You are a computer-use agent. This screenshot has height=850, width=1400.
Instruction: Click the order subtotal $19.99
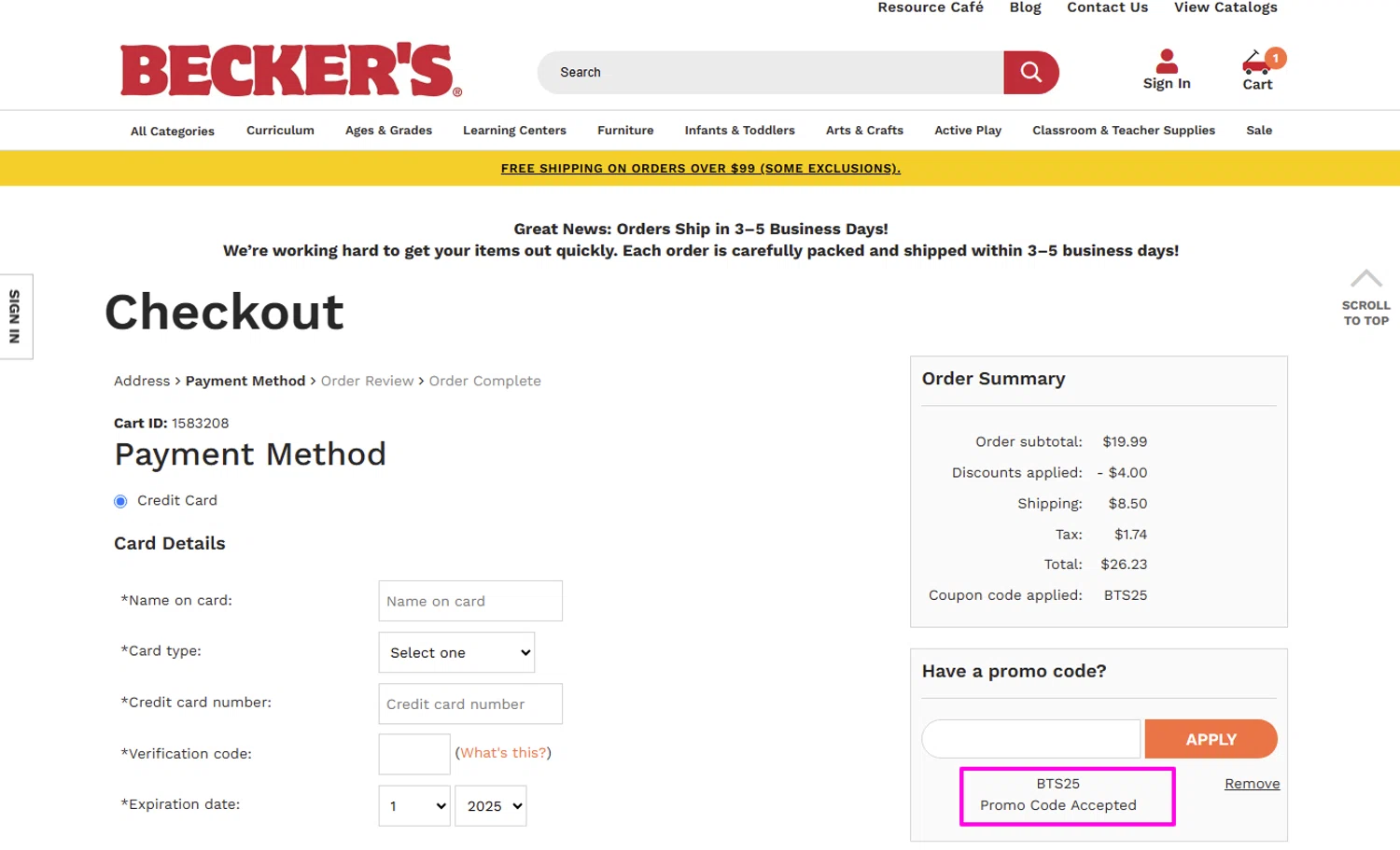(x=1125, y=441)
